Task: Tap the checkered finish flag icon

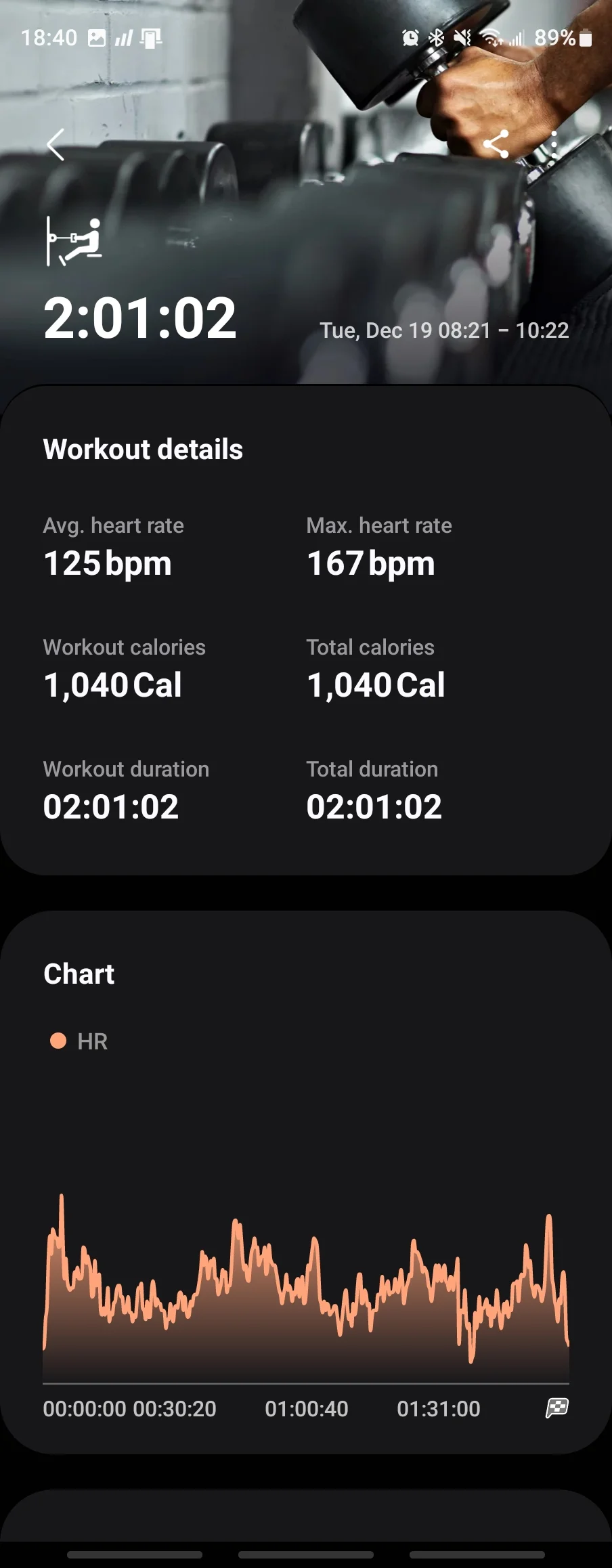Action: pos(556,1408)
